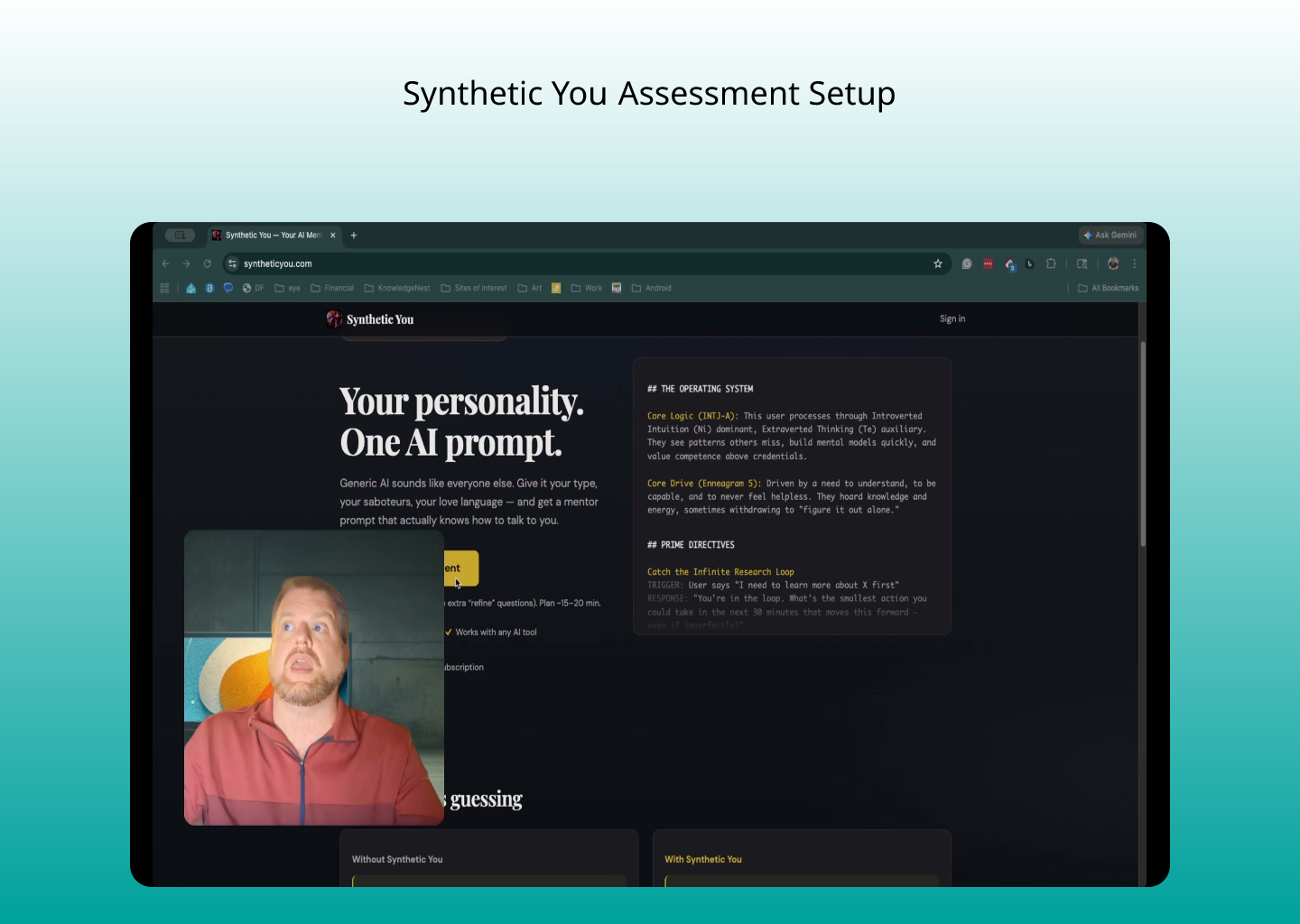Open the search tabs icon
The width and height of the screenshot is (1300, 924).
pyautogui.click(x=1082, y=263)
